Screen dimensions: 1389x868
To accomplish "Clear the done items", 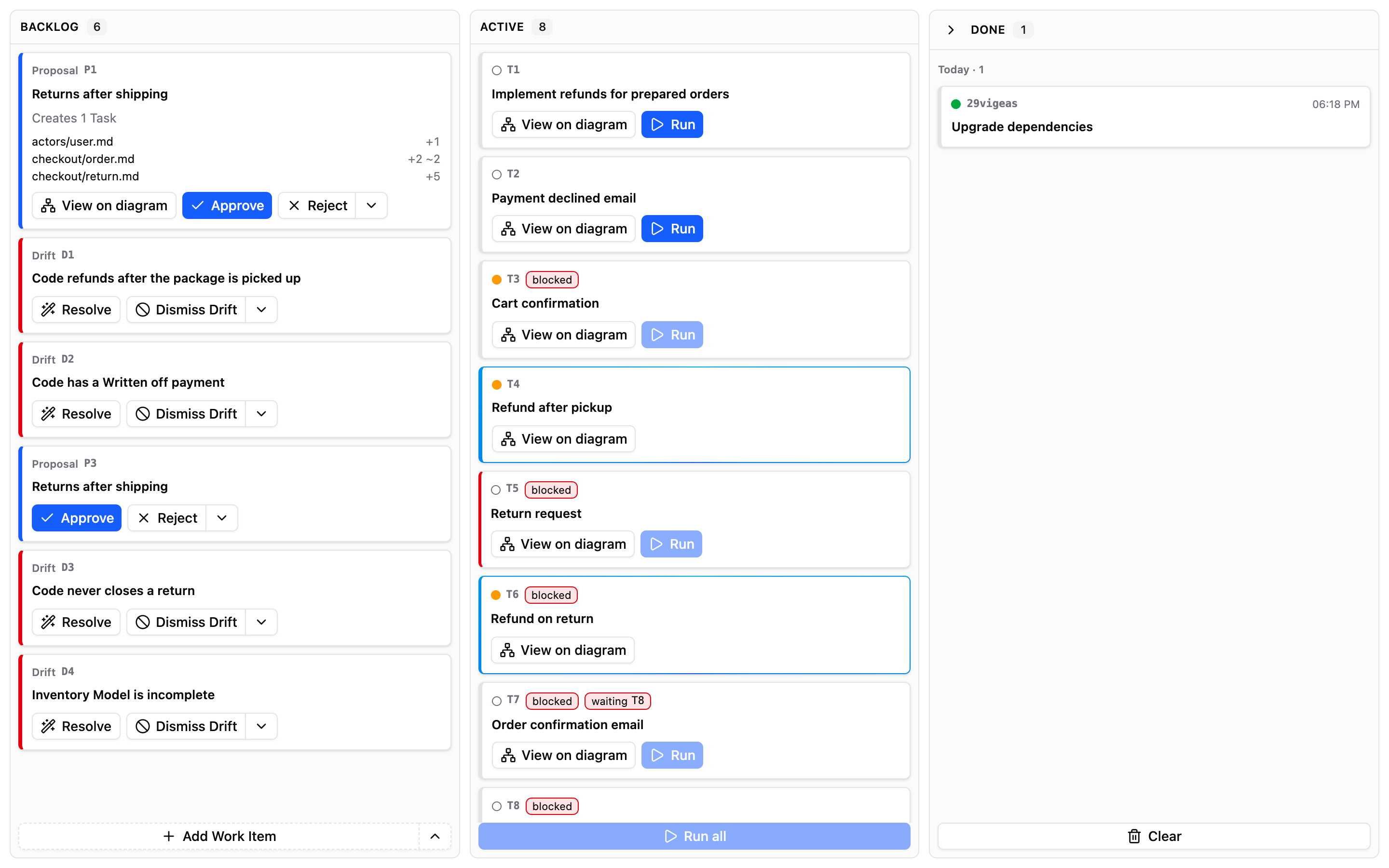I will point(1154,836).
